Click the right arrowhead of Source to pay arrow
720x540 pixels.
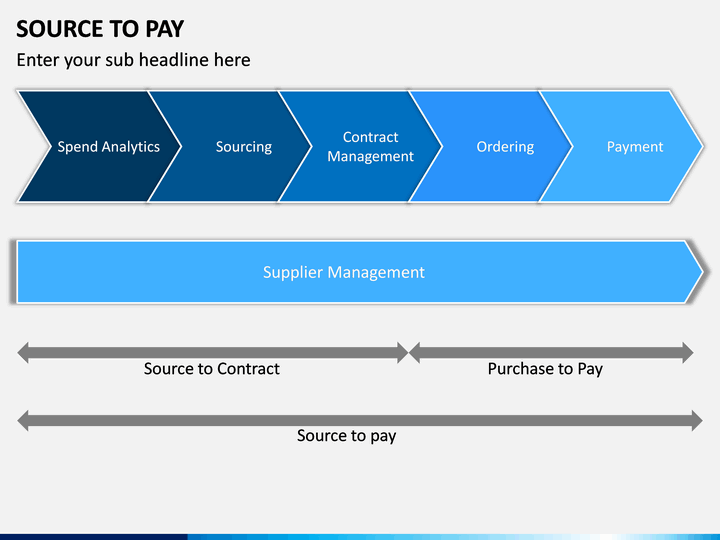tap(697, 421)
